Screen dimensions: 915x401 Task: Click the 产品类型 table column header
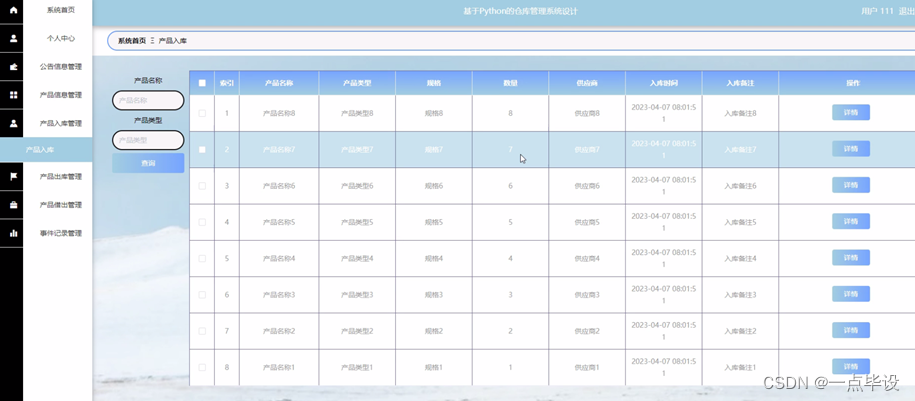357,83
